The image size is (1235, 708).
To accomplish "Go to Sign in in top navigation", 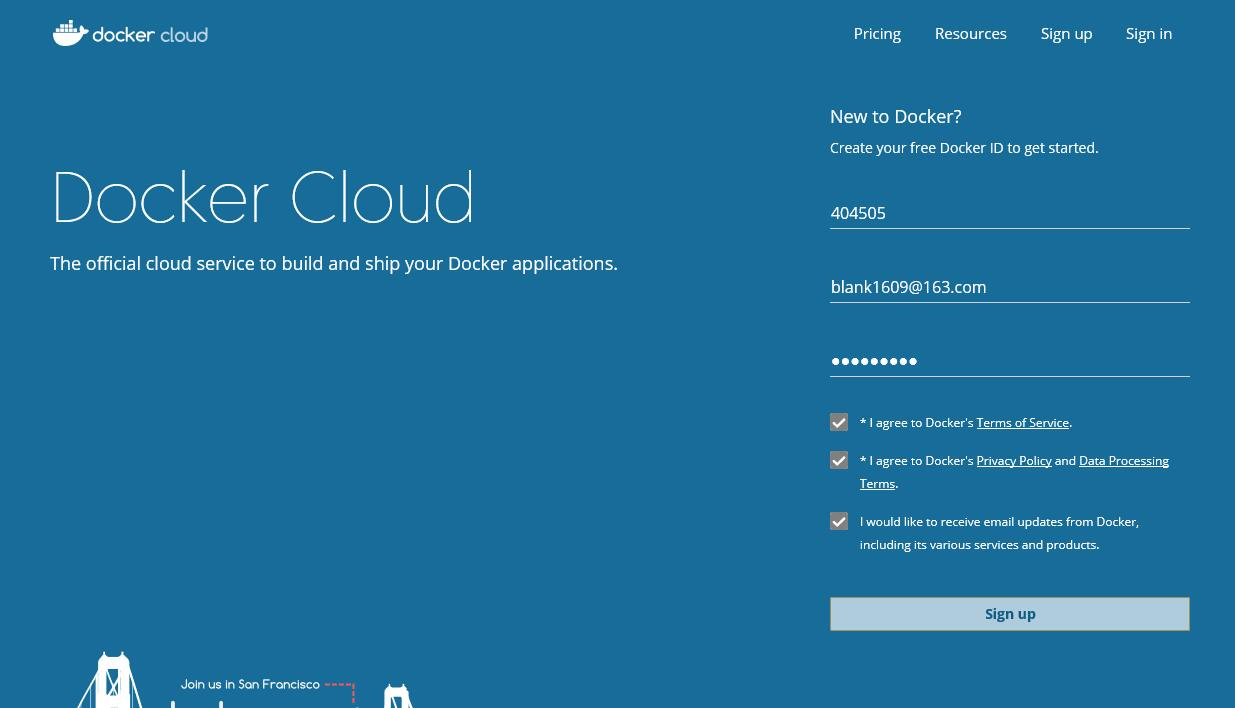I will pyautogui.click(x=1148, y=33).
